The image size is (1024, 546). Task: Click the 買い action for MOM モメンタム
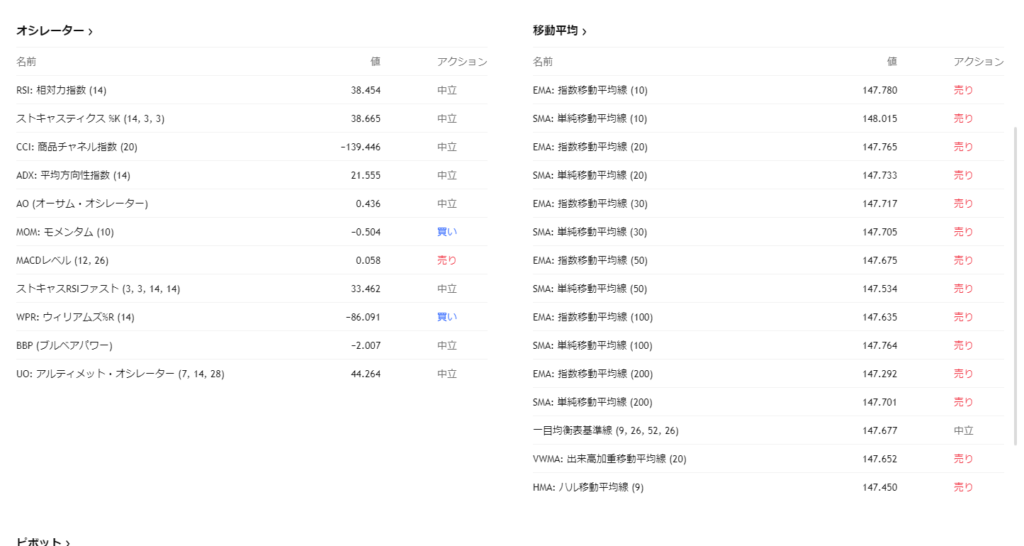click(447, 232)
